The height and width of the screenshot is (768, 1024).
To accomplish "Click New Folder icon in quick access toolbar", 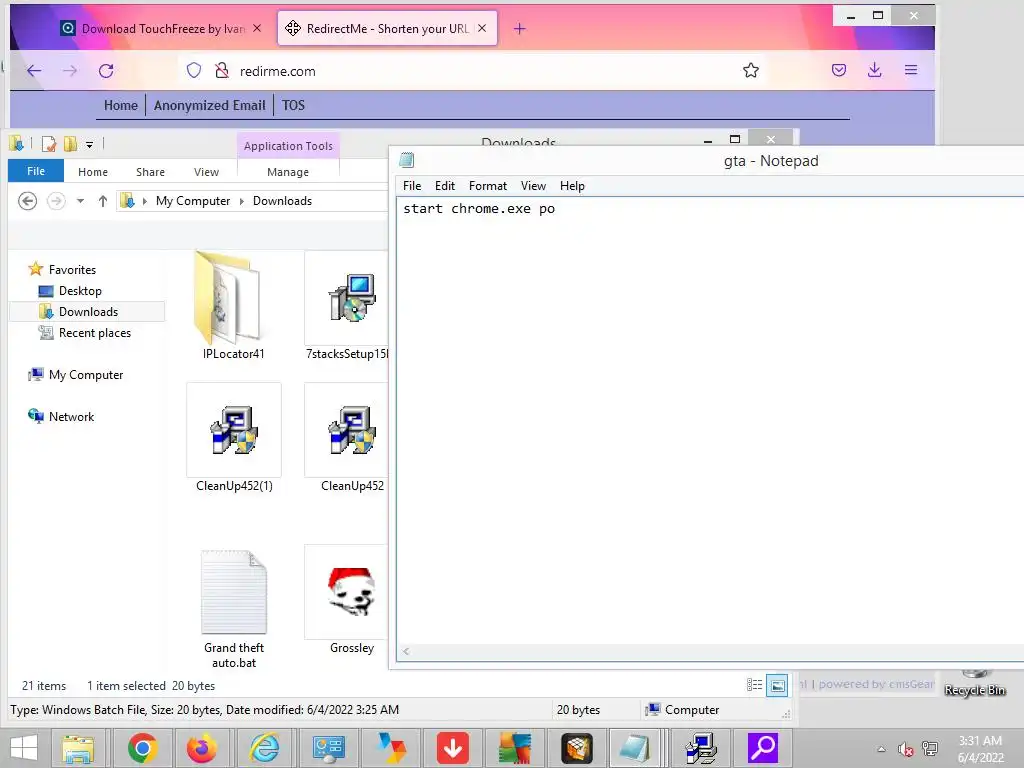I will point(70,144).
